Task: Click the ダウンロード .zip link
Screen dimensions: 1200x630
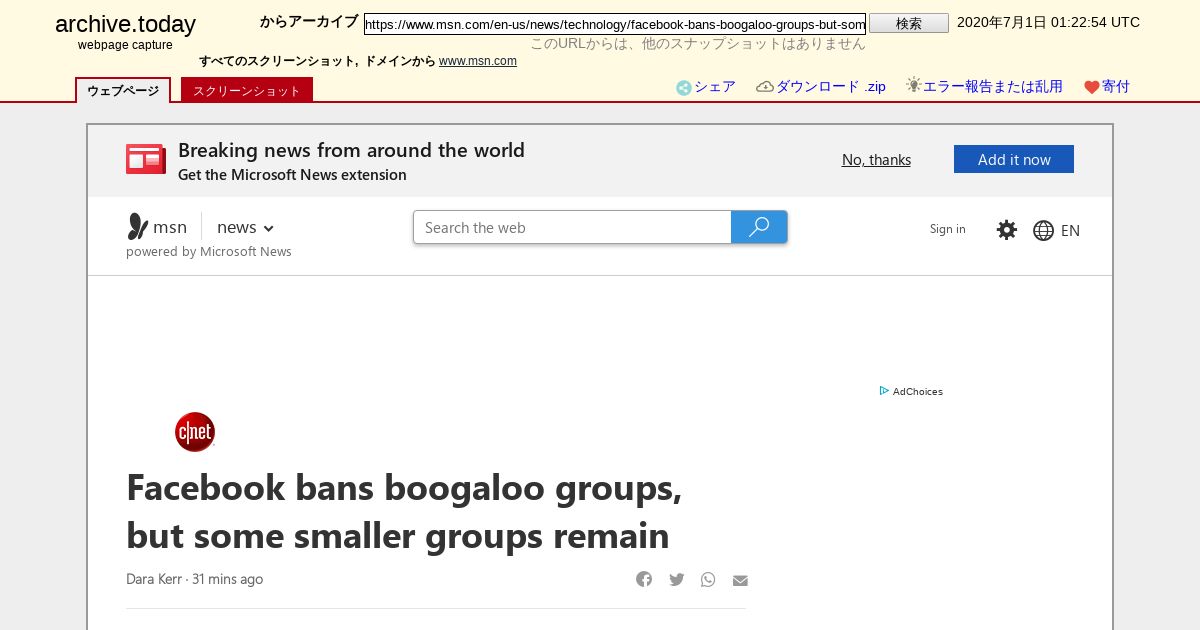Action: [831, 87]
